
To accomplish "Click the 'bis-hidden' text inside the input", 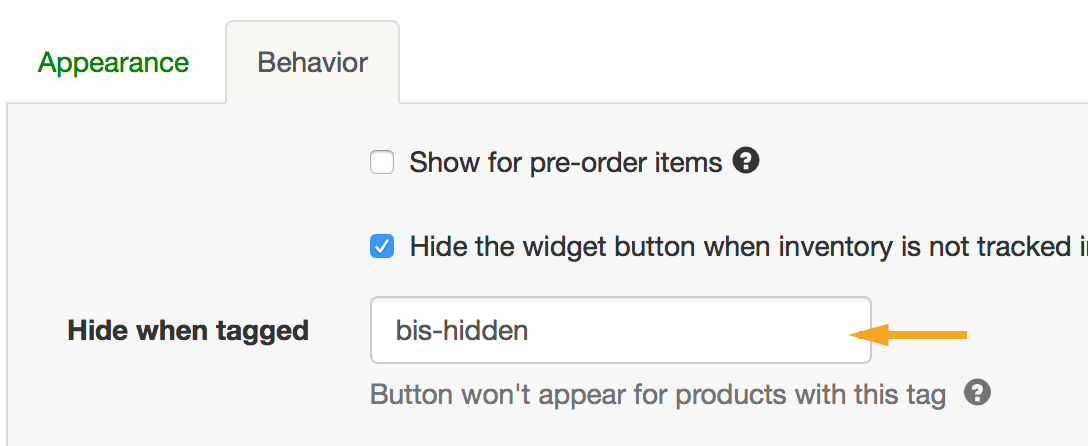I will (462, 330).
